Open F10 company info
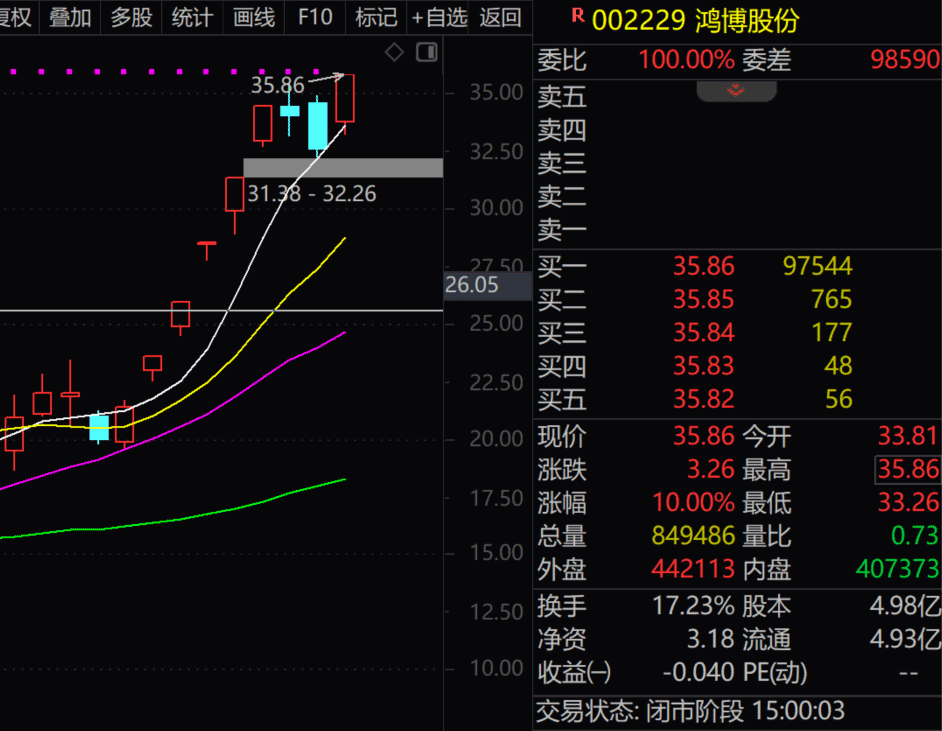 tap(315, 17)
